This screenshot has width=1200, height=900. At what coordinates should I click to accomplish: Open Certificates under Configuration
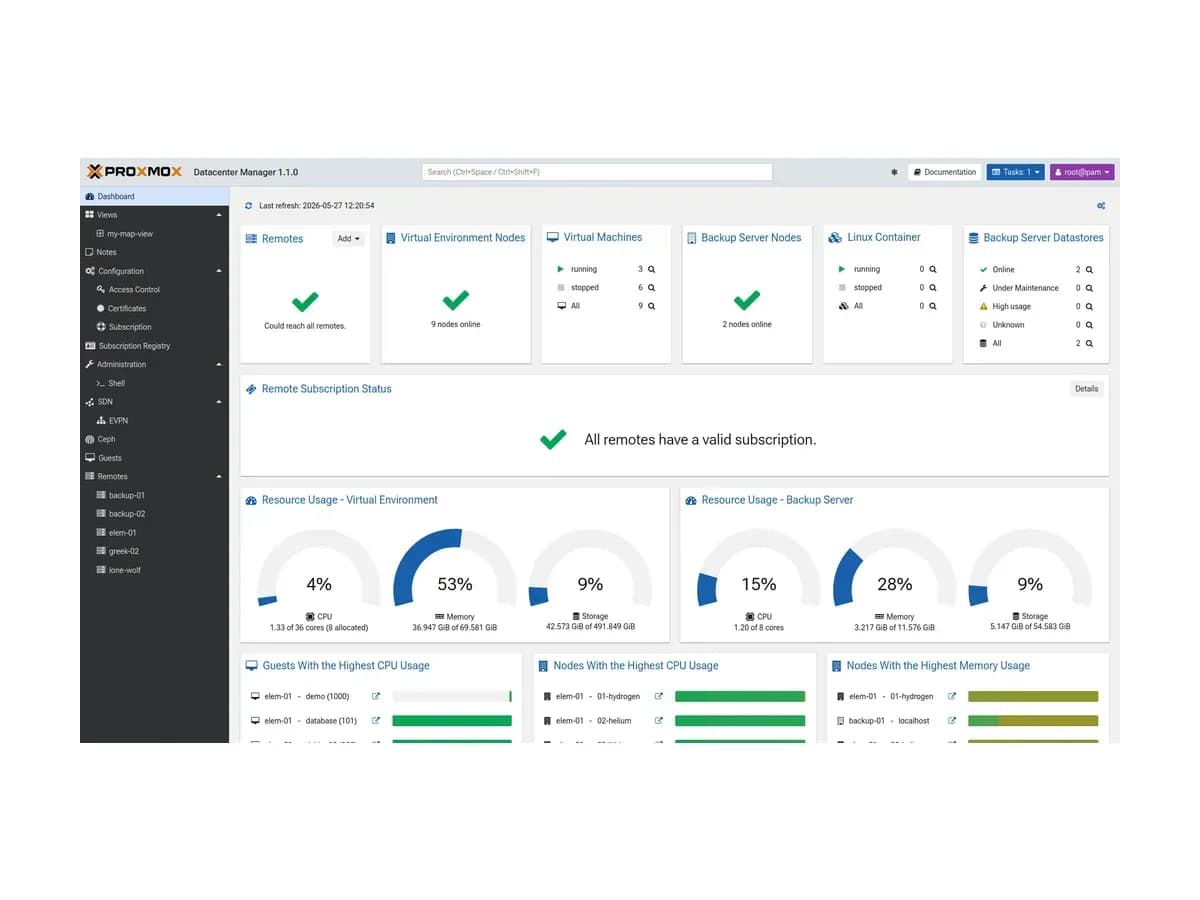click(155, 308)
